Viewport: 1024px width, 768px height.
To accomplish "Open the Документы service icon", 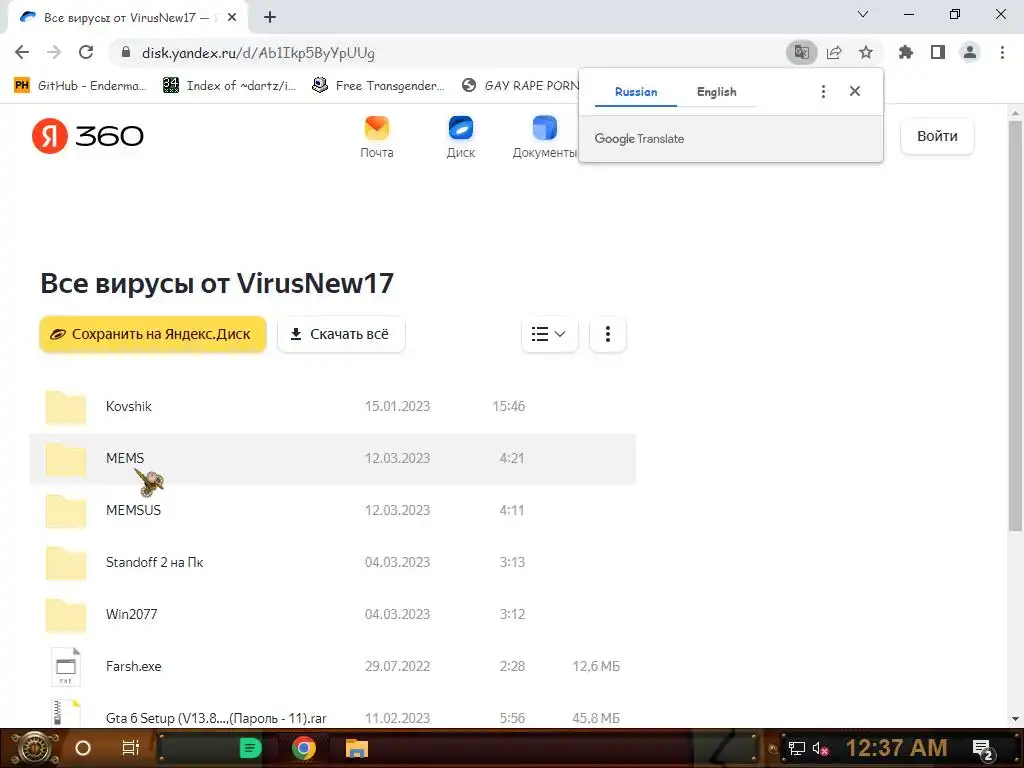I will (x=544, y=128).
